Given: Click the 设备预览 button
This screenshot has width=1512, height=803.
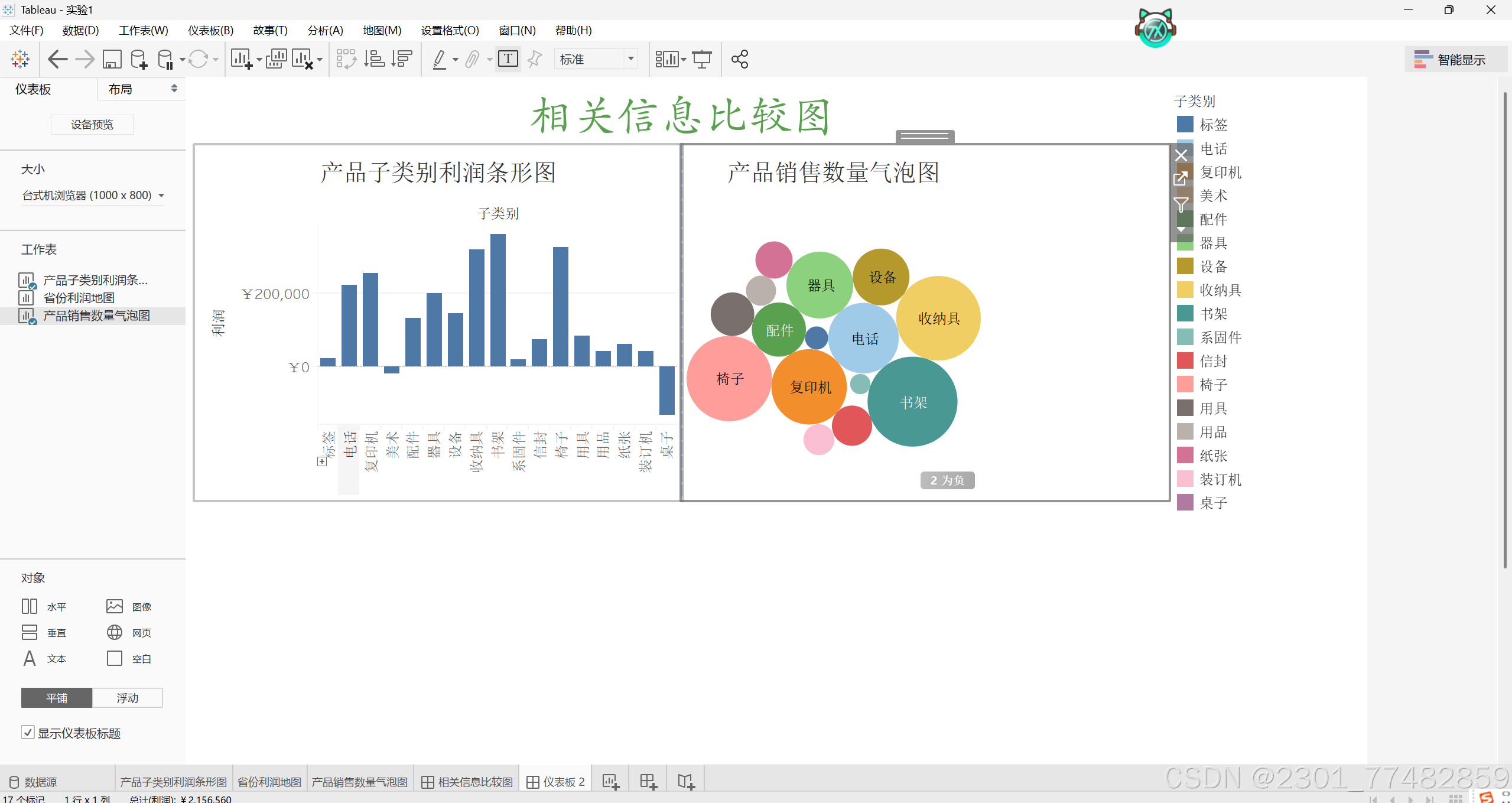Looking at the screenshot, I should (x=92, y=124).
